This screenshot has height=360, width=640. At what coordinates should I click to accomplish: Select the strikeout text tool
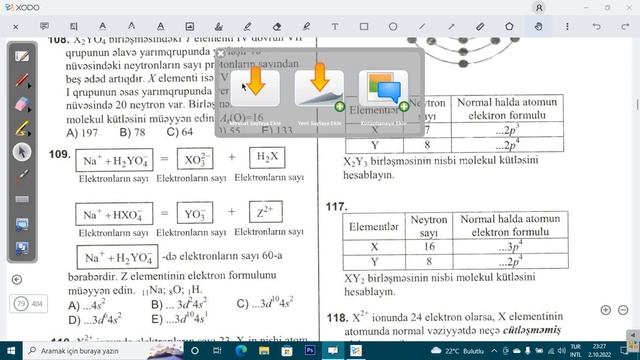click(160, 27)
